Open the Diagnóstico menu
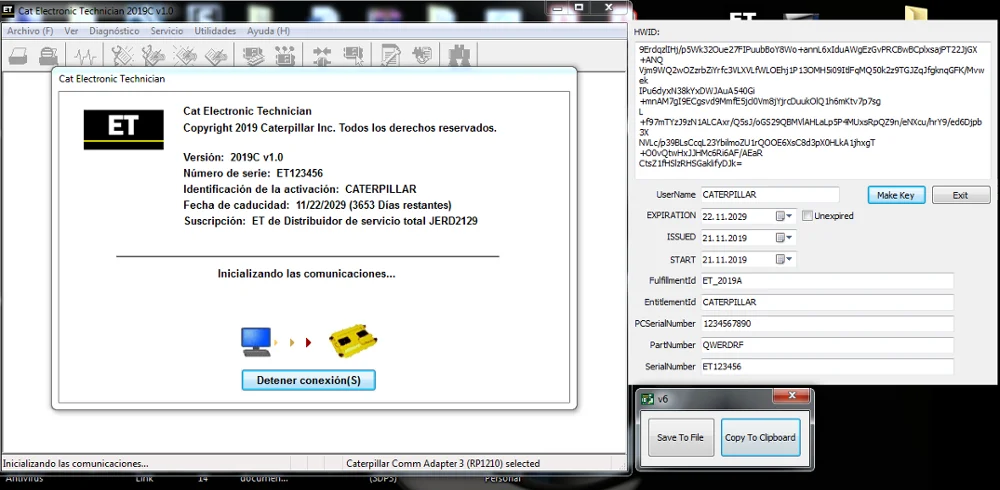 pos(114,31)
